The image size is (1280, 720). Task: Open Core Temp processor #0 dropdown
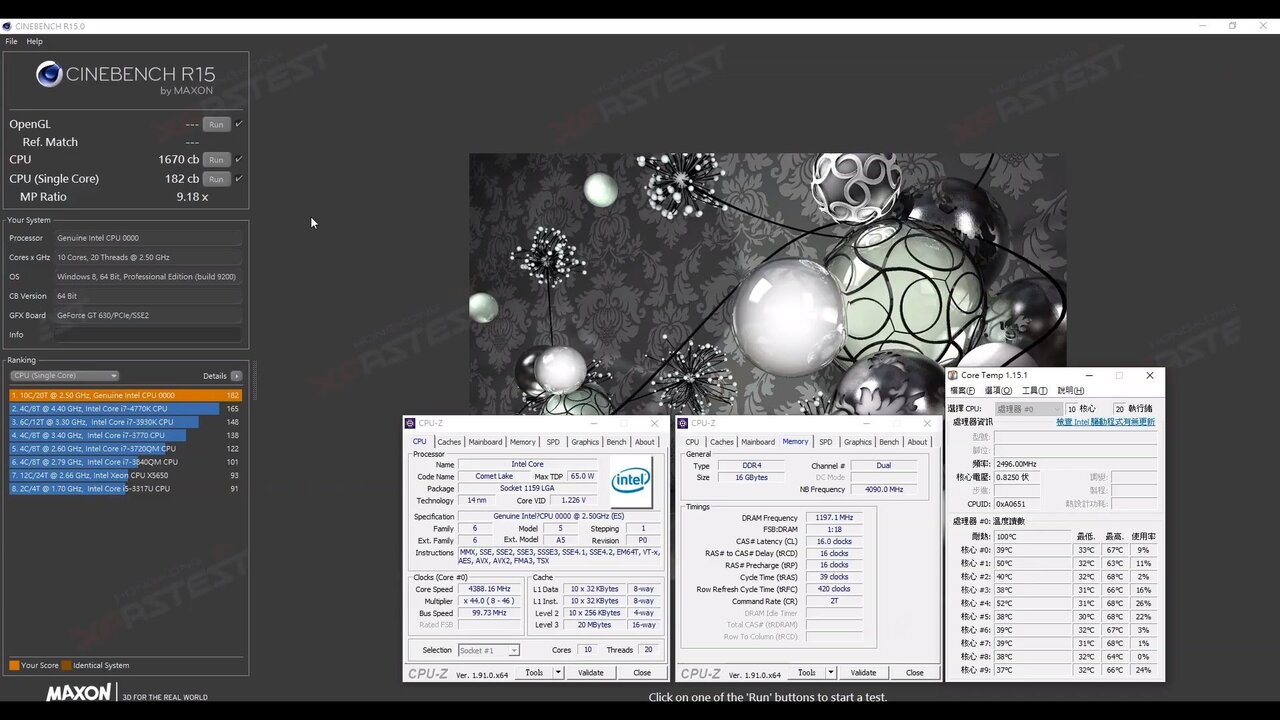[1027, 409]
